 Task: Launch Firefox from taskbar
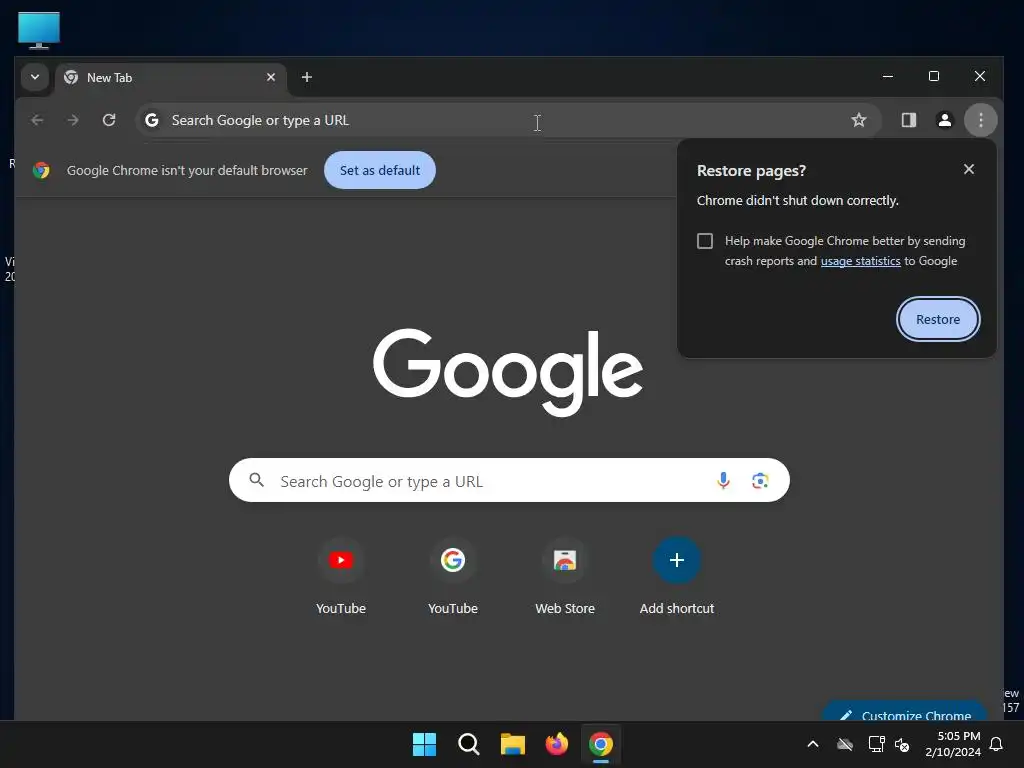tap(556, 744)
